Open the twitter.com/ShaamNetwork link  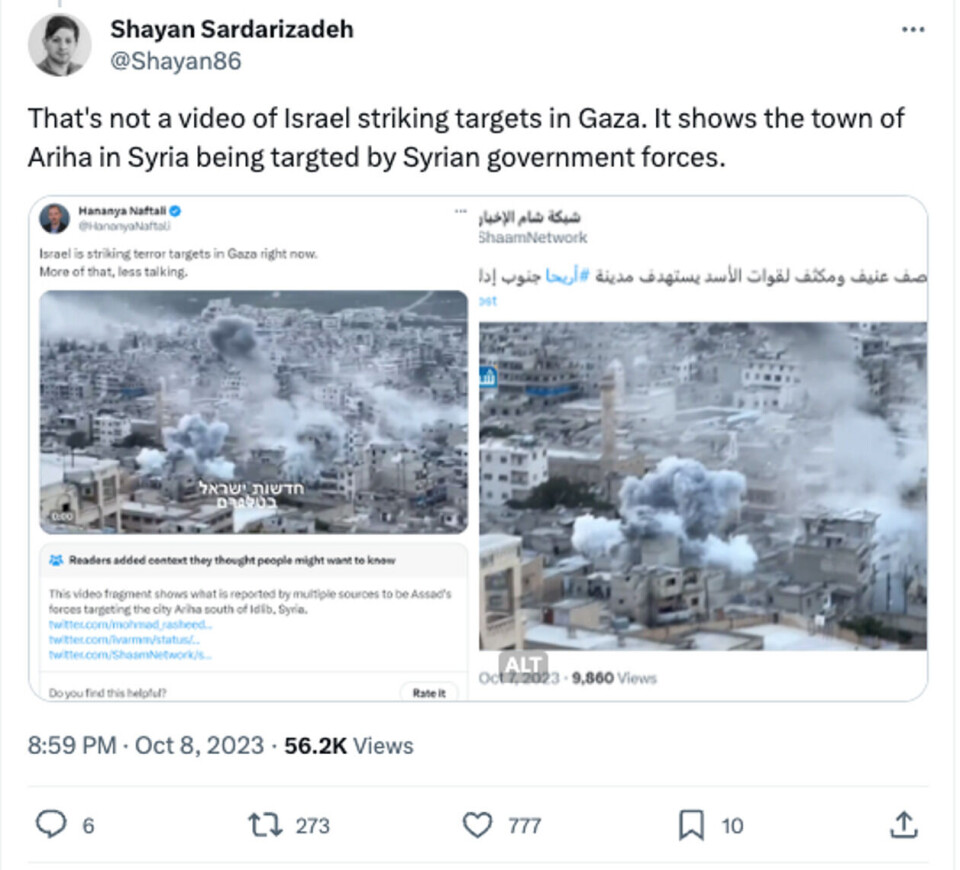click(130, 654)
